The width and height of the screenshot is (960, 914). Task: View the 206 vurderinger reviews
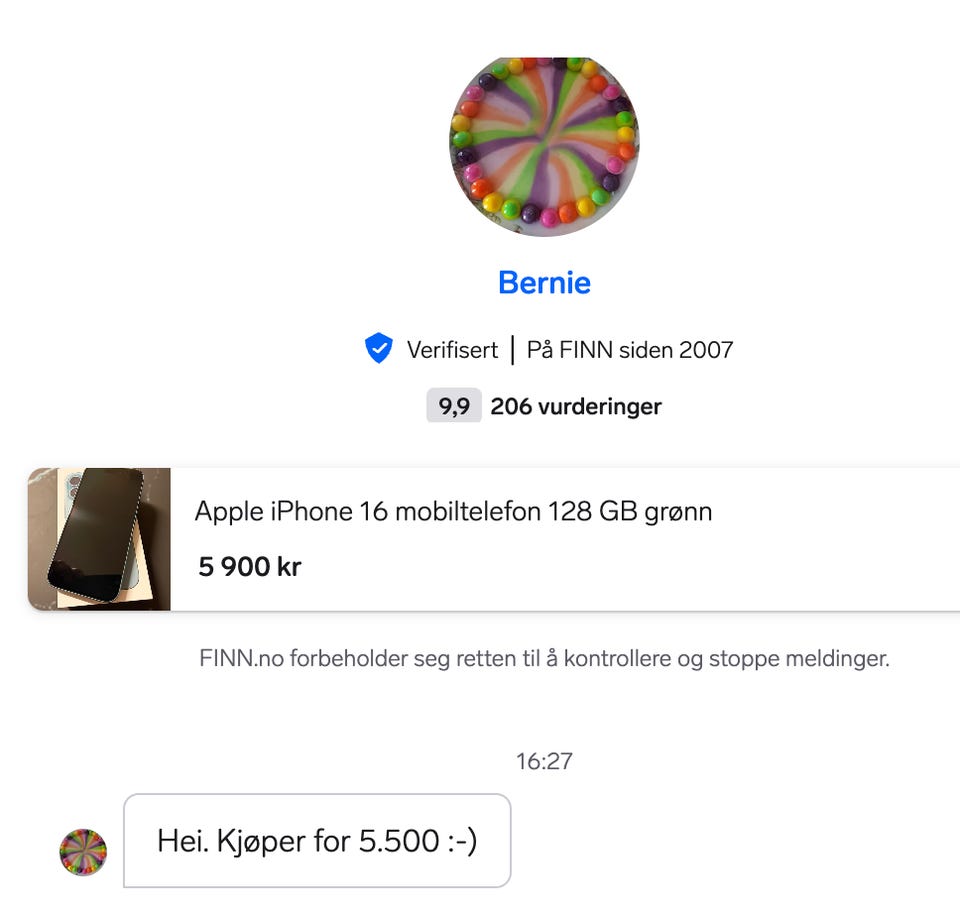(x=576, y=406)
